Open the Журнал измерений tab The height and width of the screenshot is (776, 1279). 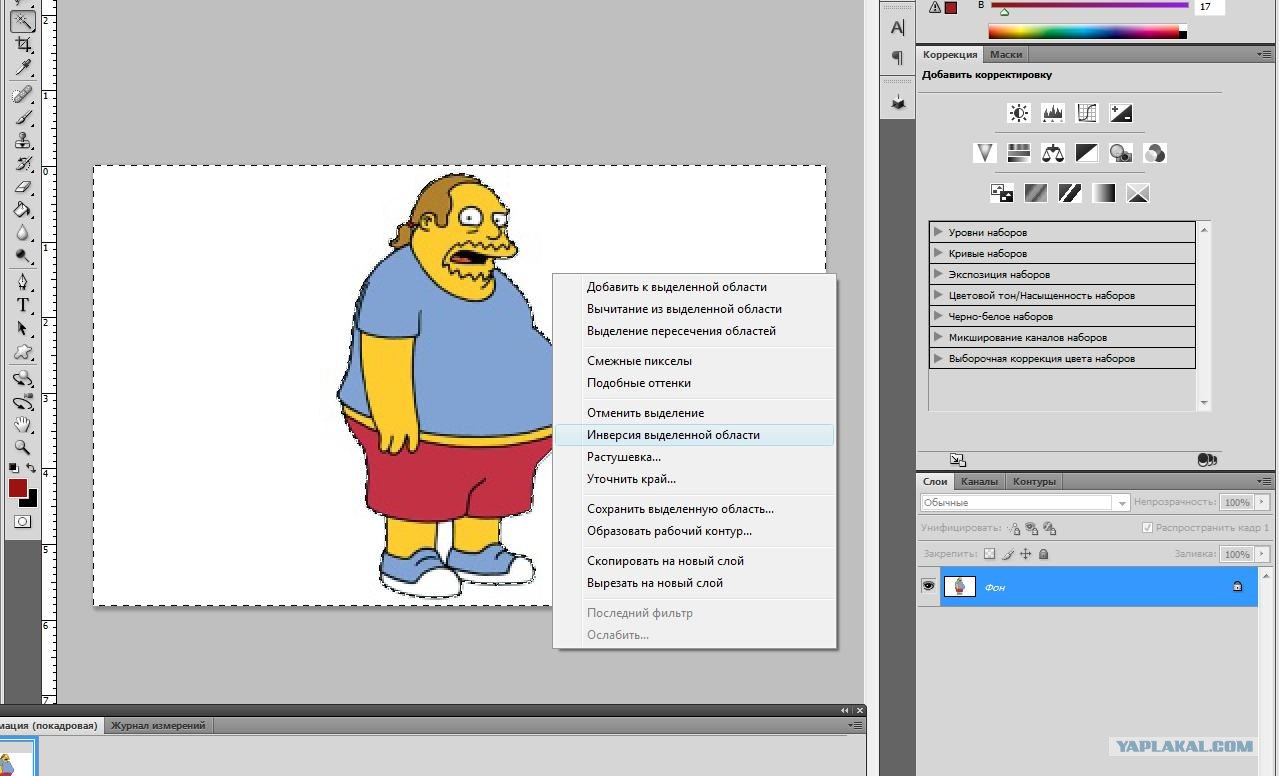pos(158,725)
